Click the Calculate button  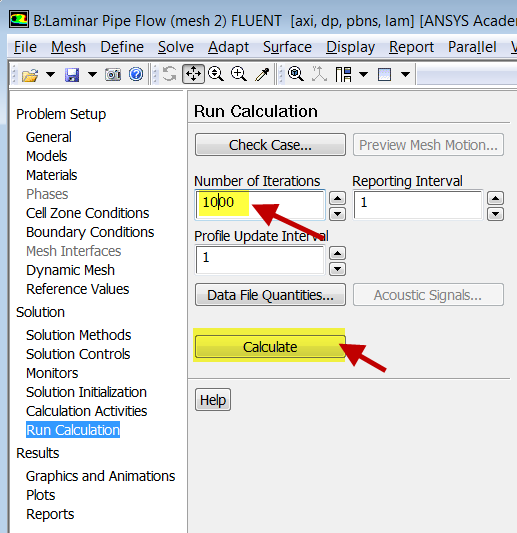(270, 347)
